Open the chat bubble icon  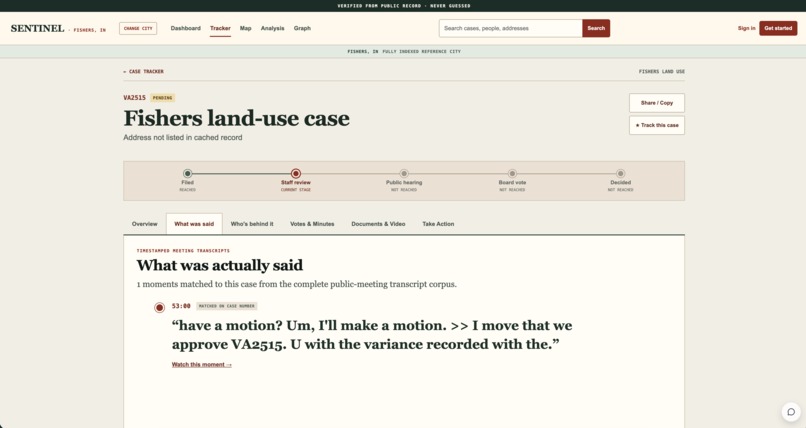pyautogui.click(x=791, y=412)
